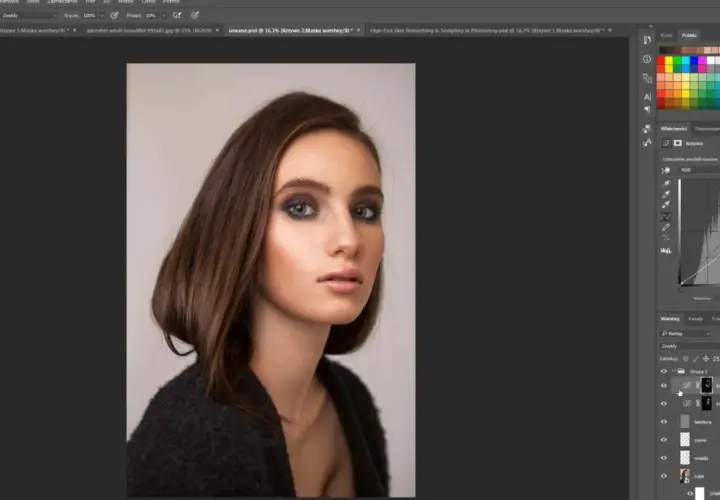The image size is (720, 500).
Task: Click the smooth curve values icon
Action: (x=666, y=238)
